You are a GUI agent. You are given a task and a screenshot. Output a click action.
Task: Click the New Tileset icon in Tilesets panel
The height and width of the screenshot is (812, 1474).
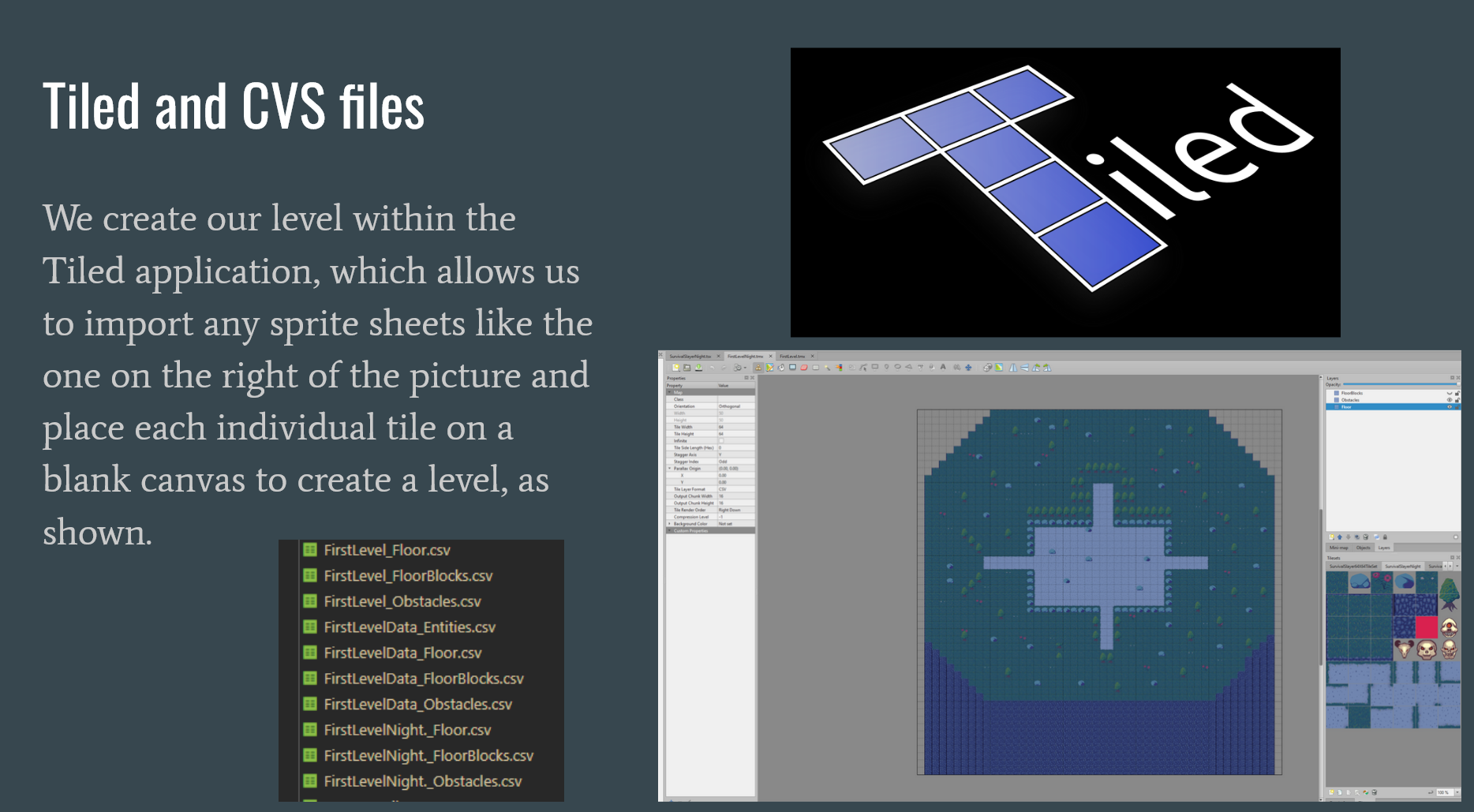(x=1331, y=792)
